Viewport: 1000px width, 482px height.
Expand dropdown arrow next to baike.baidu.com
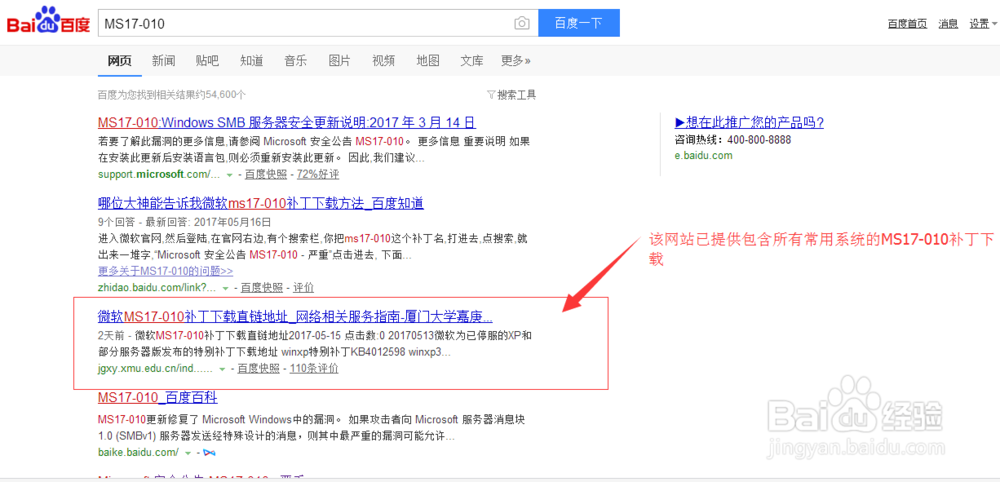pyautogui.click(x=188, y=453)
